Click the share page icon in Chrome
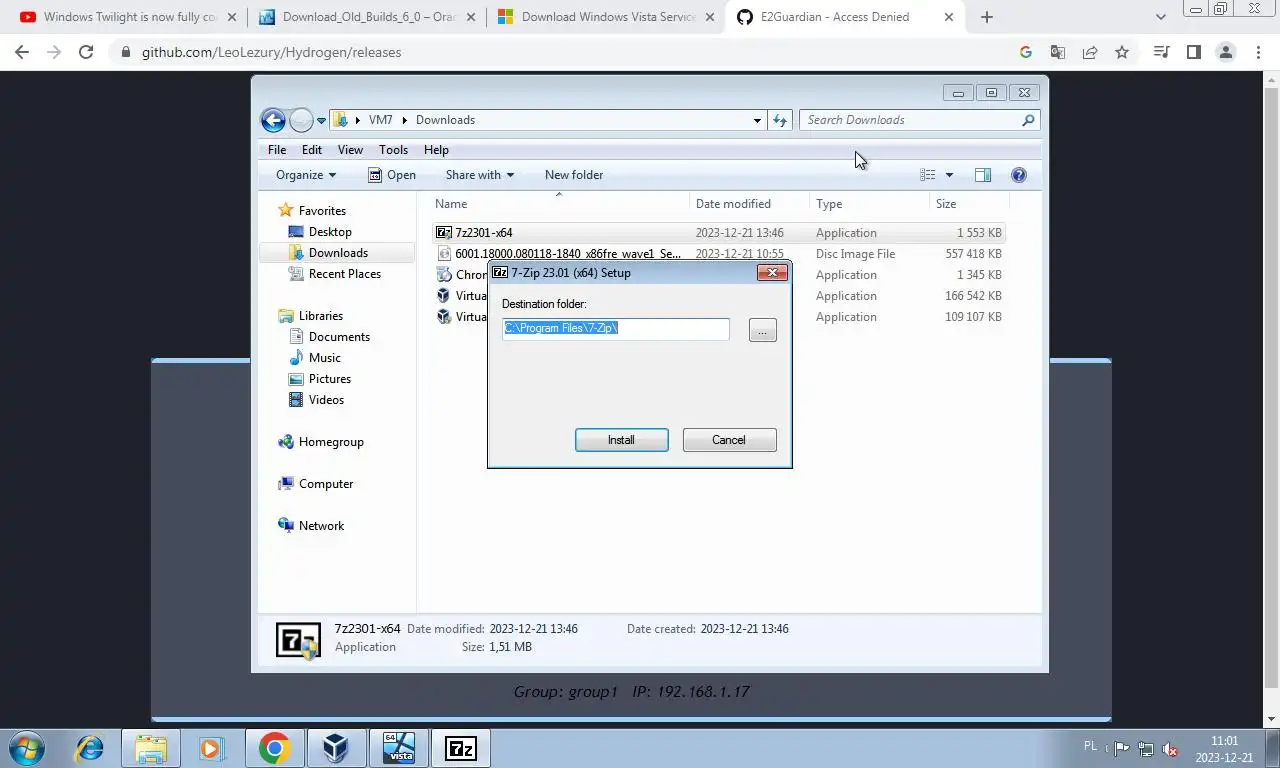 click(1090, 52)
